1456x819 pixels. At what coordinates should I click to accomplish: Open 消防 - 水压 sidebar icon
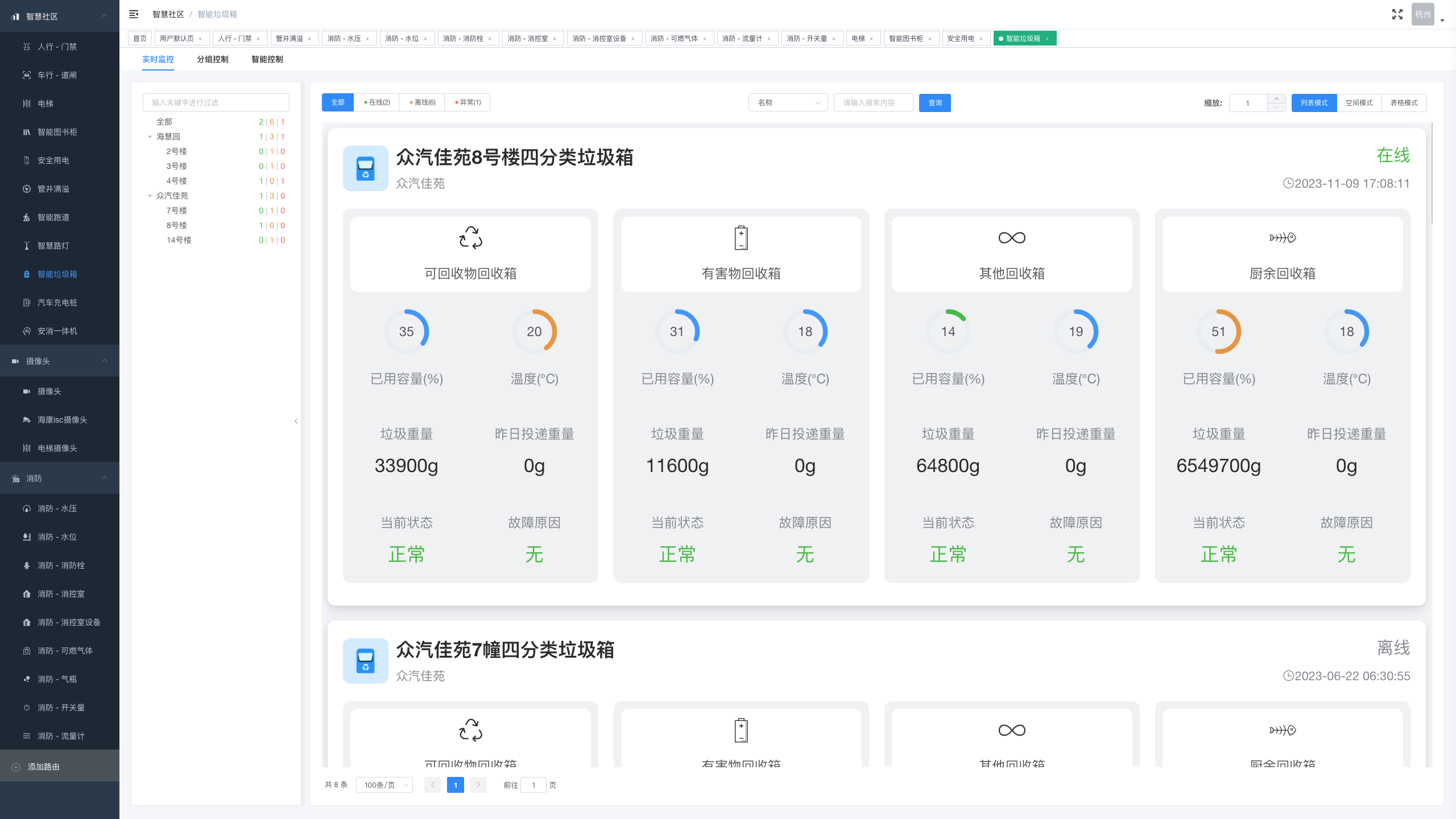(x=27, y=508)
